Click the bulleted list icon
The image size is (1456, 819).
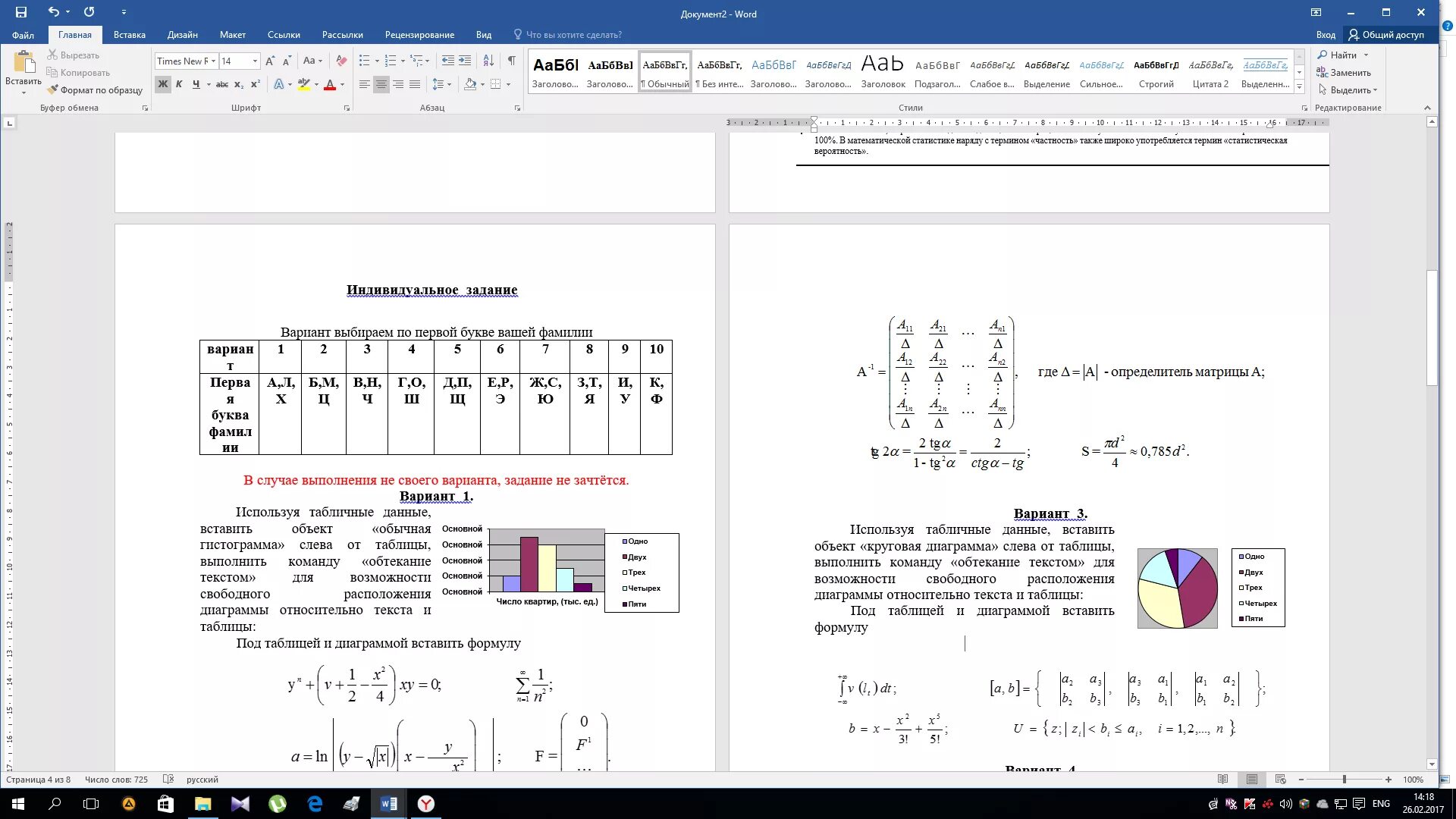coord(364,61)
